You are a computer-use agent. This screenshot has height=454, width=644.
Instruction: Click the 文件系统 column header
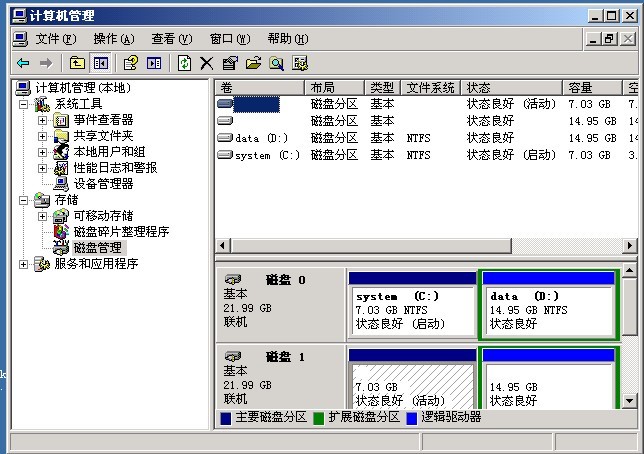tap(431, 88)
